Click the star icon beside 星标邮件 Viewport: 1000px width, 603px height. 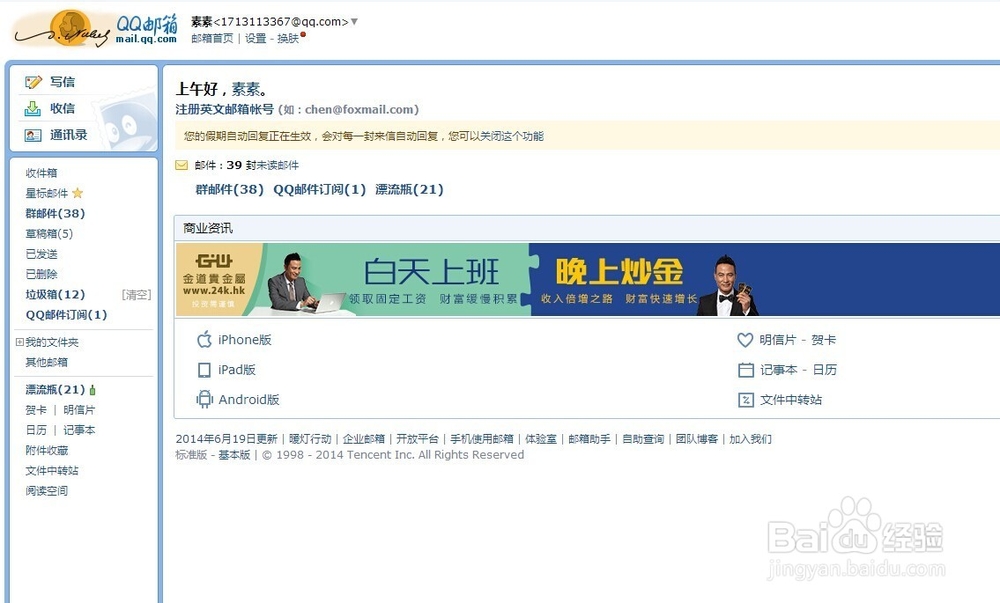pos(78,193)
